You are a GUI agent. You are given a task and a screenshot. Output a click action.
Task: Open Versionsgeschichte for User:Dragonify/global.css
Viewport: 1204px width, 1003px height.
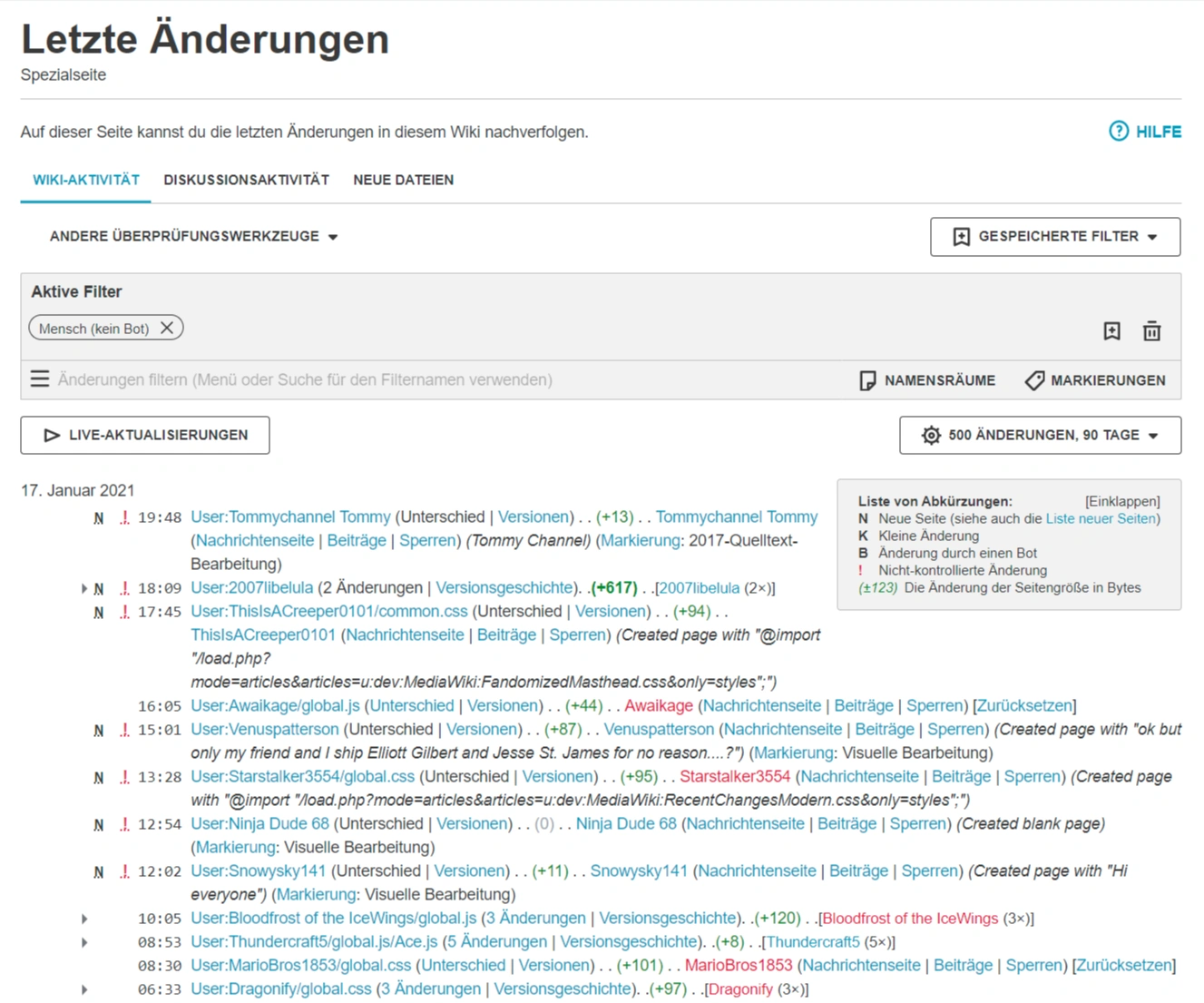562,988
